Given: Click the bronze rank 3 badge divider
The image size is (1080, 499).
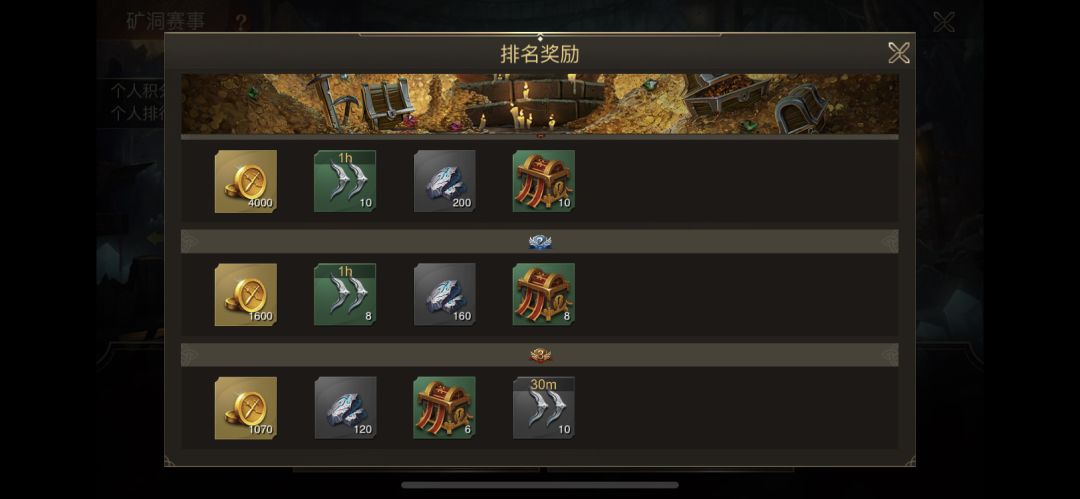Looking at the screenshot, I should click(540, 355).
